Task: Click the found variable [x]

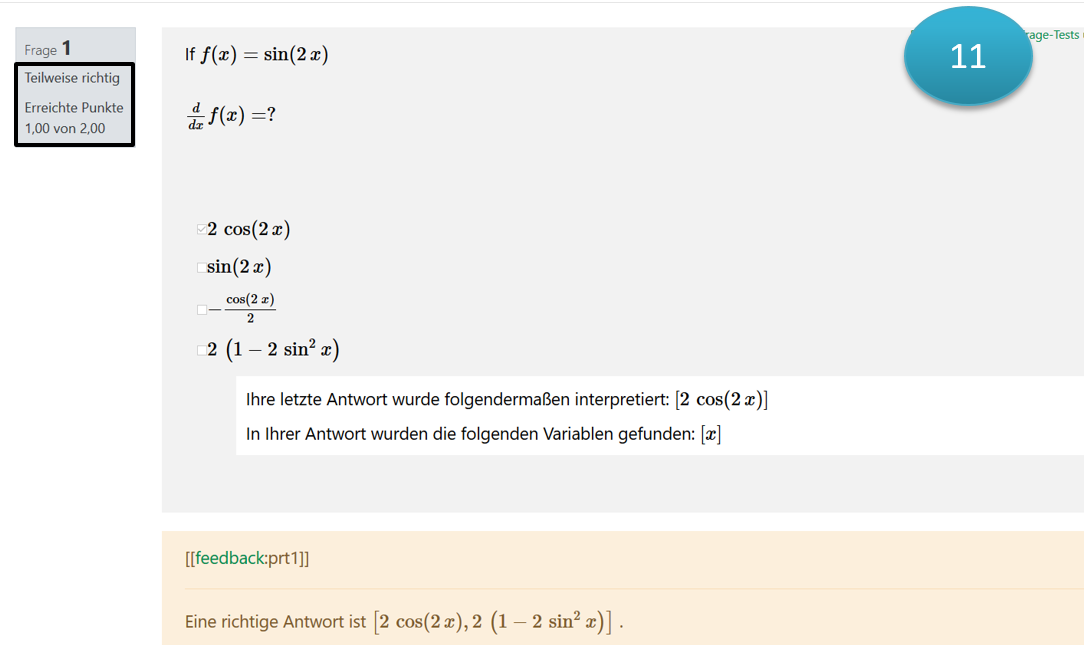Action: [710, 434]
